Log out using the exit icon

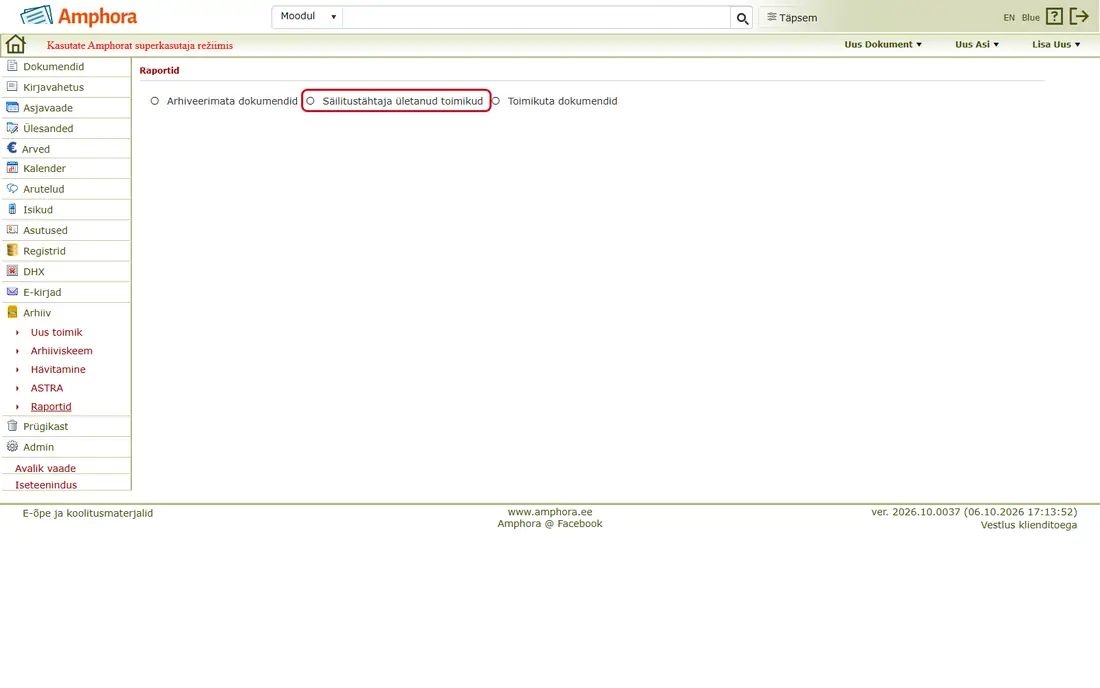pyautogui.click(x=1079, y=17)
